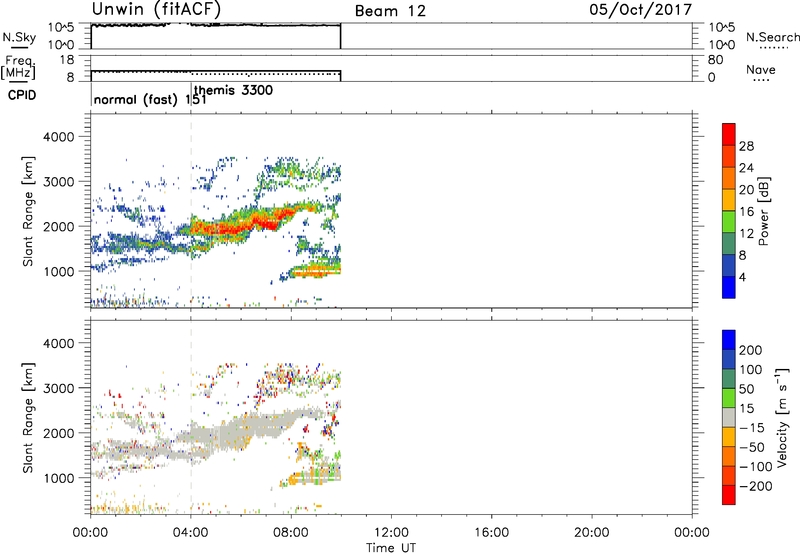Image resolution: width=800 pixels, height=554 pixels.
Task: Click the Power [dB] colorbar label
Action: pos(763,211)
